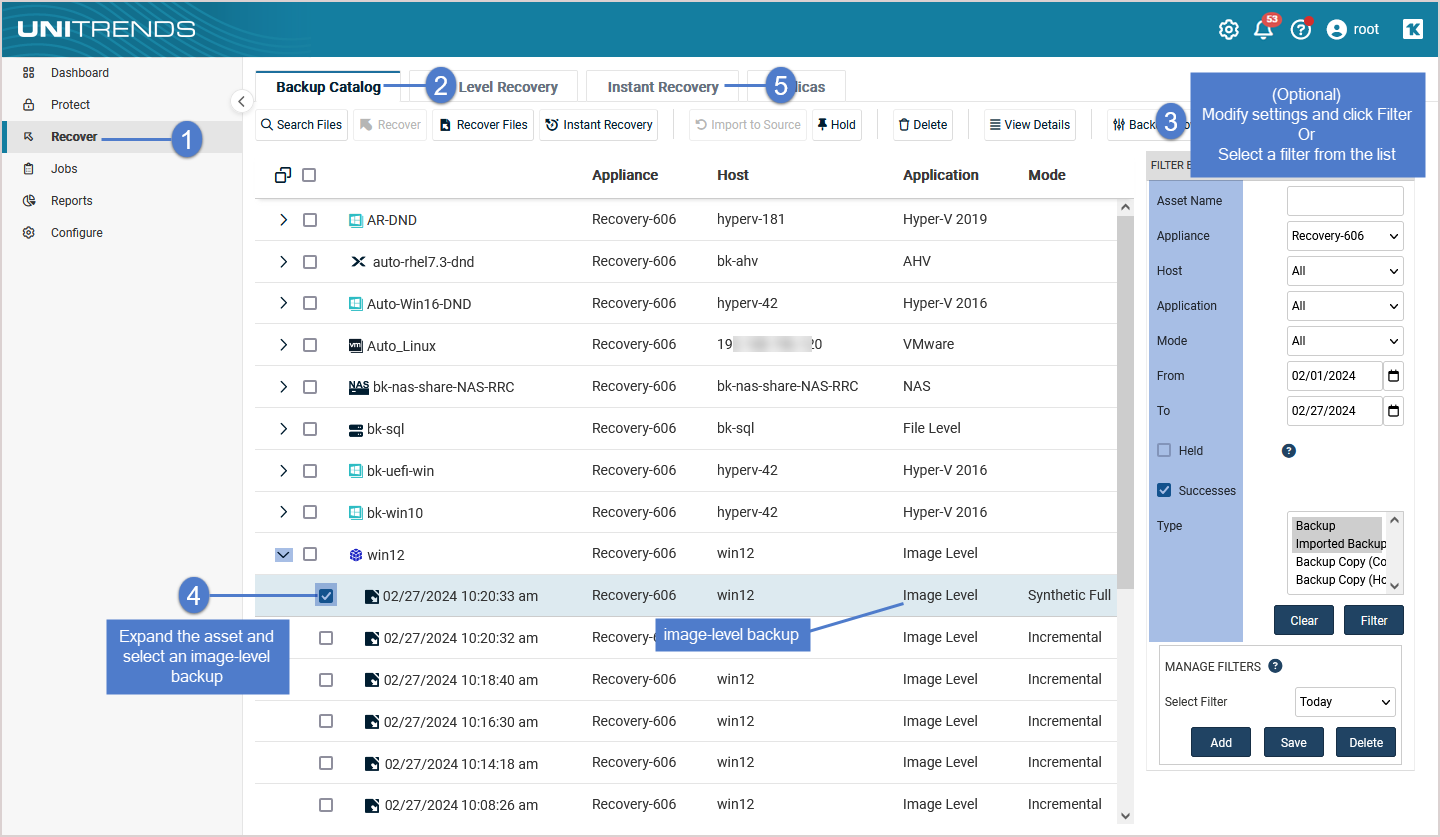Expand the Auto-Win16-DND asset row

pyautogui.click(x=283, y=304)
